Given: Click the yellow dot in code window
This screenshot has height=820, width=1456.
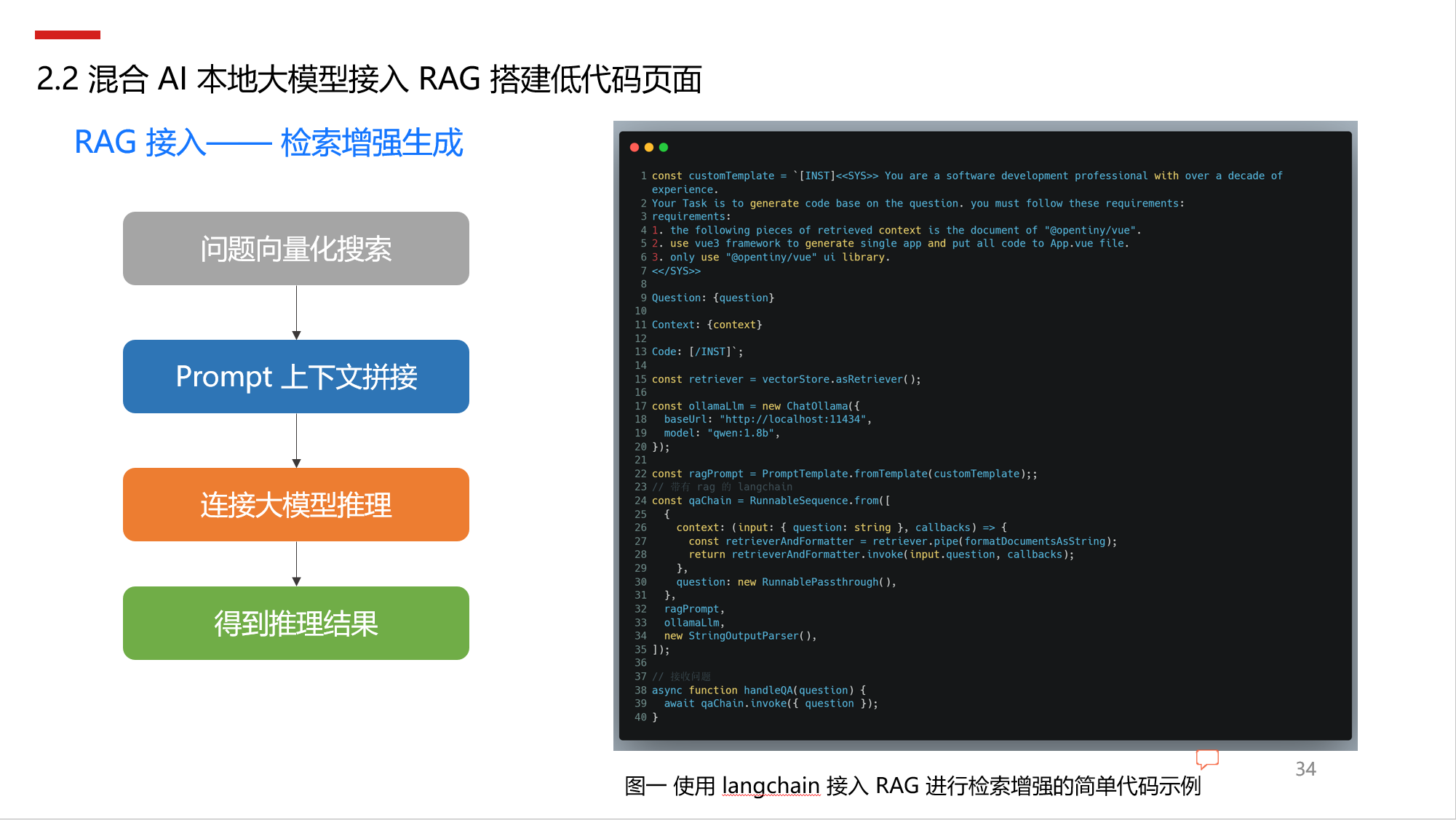Looking at the screenshot, I should click(x=649, y=147).
